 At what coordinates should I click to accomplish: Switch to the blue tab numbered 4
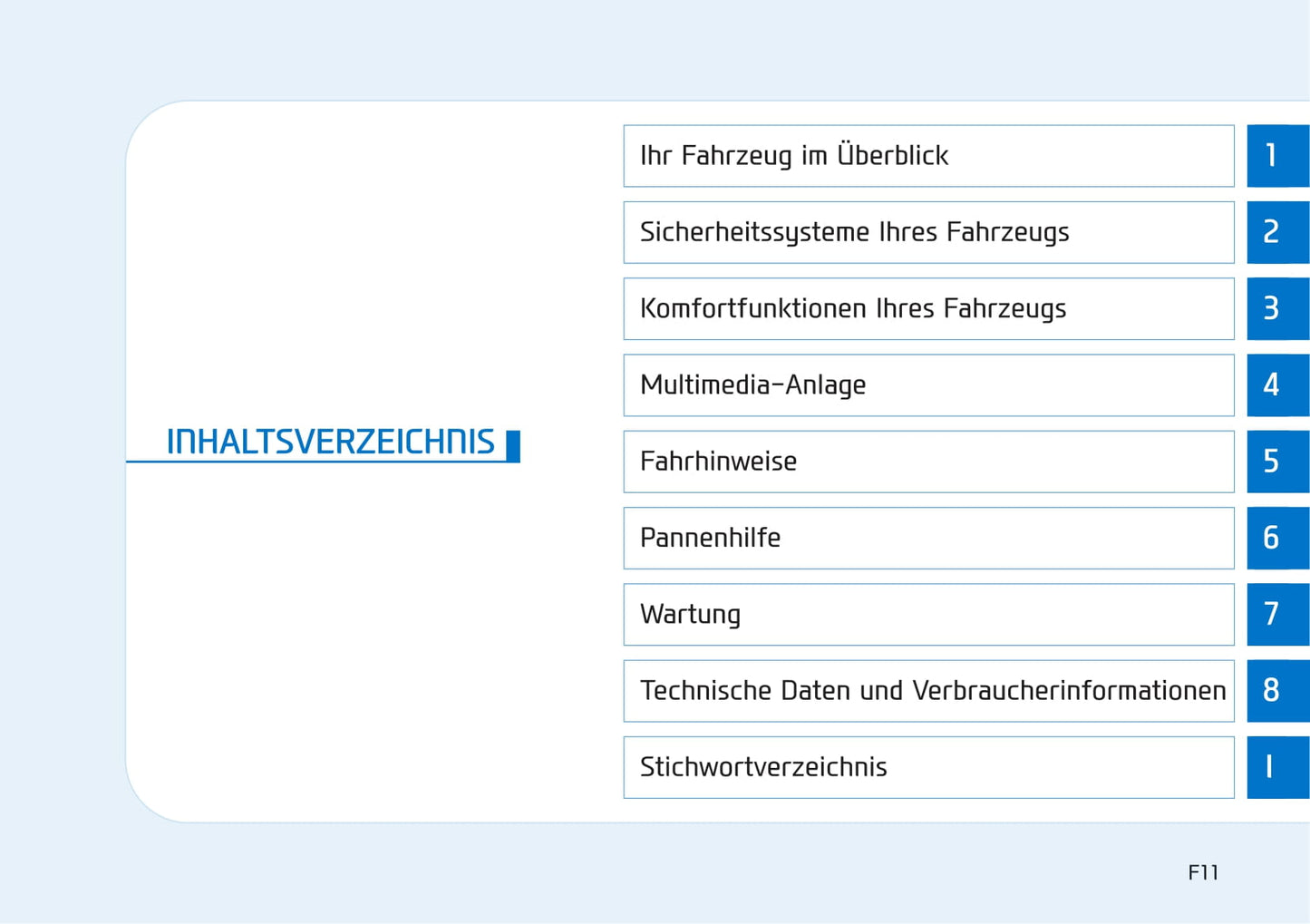click(x=1277, y=385)
